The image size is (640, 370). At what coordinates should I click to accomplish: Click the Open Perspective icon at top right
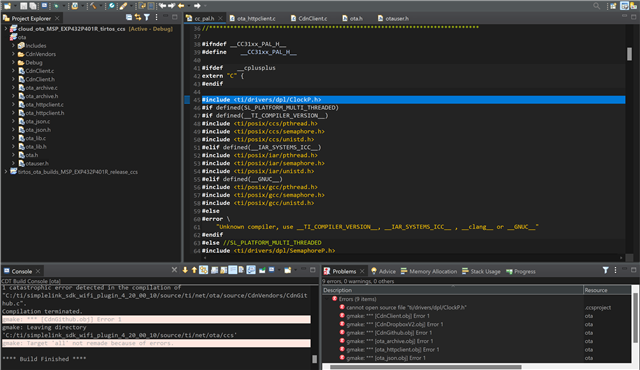pyautogui.click(x=613, y=6)
